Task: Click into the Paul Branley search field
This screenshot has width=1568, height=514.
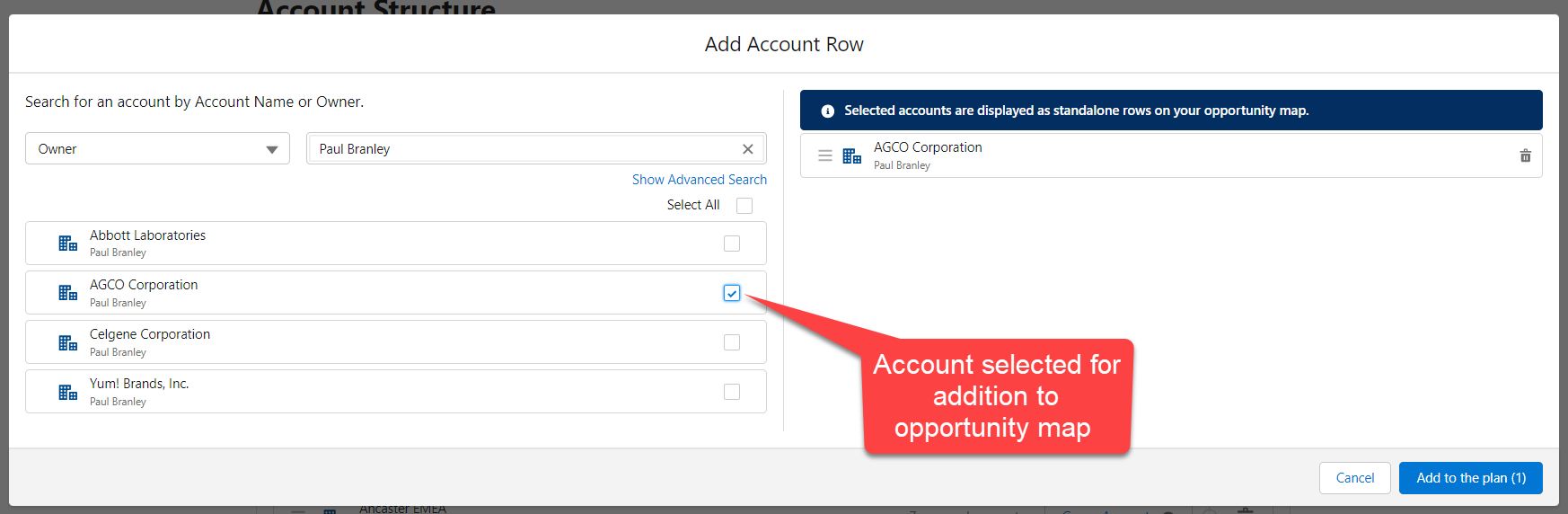Action: coord(521,149)
